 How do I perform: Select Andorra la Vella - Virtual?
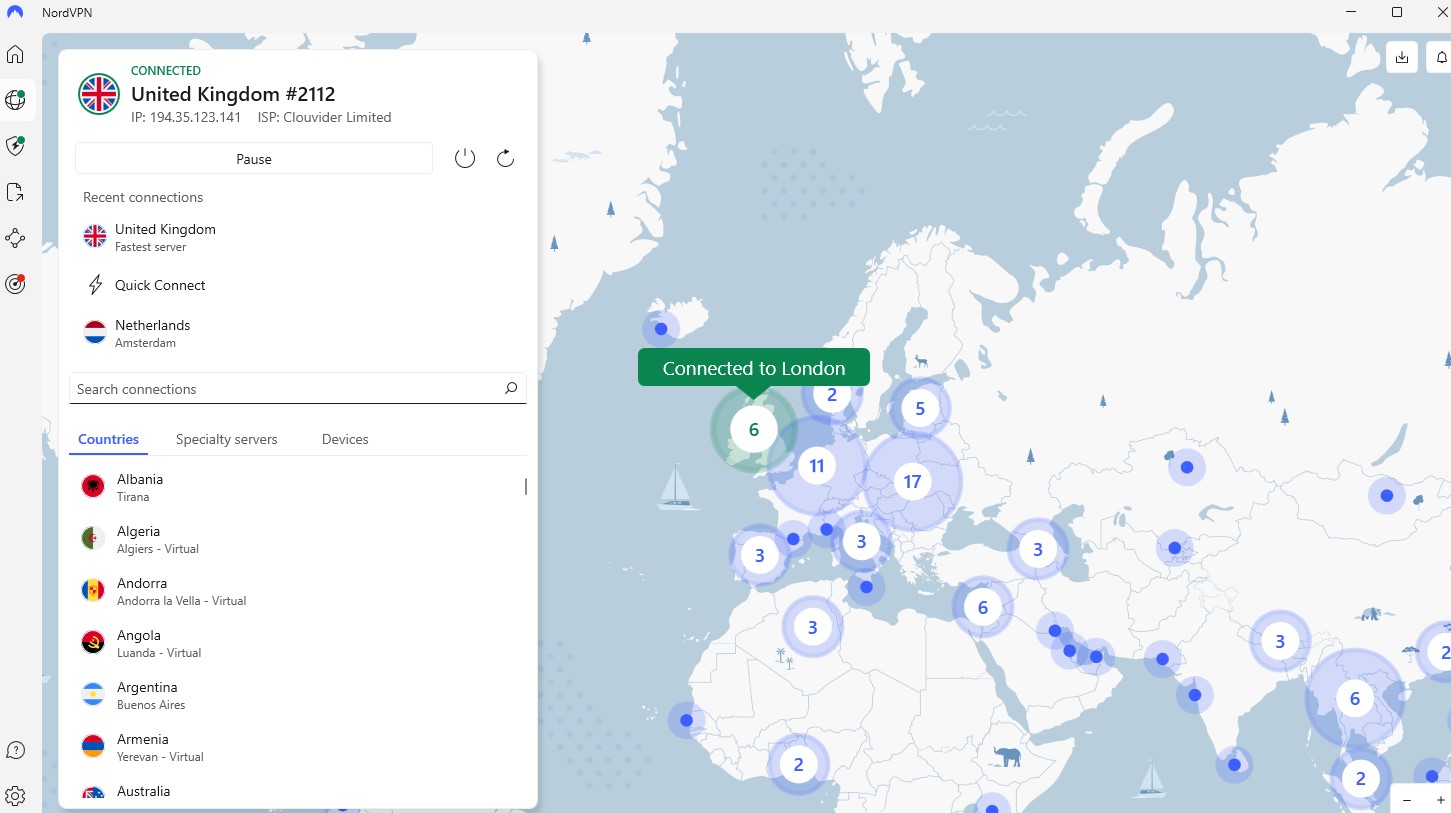tap(297, 591)
